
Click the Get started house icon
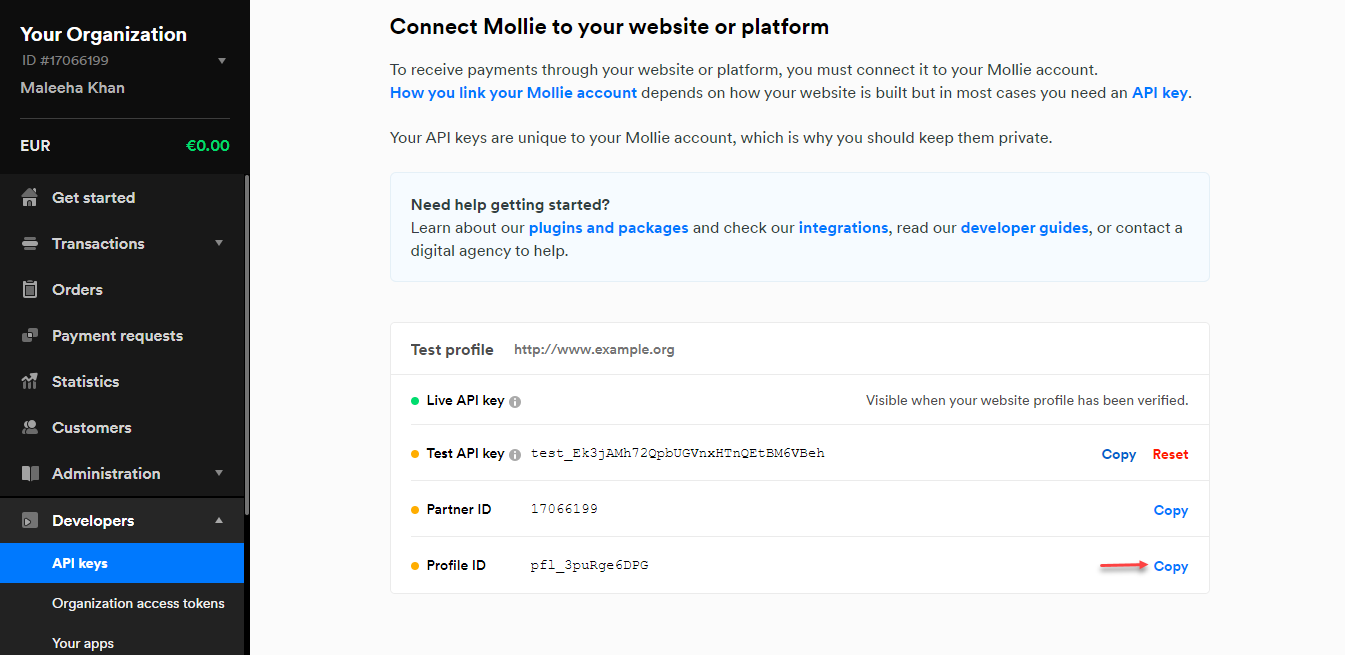point(30,197)
